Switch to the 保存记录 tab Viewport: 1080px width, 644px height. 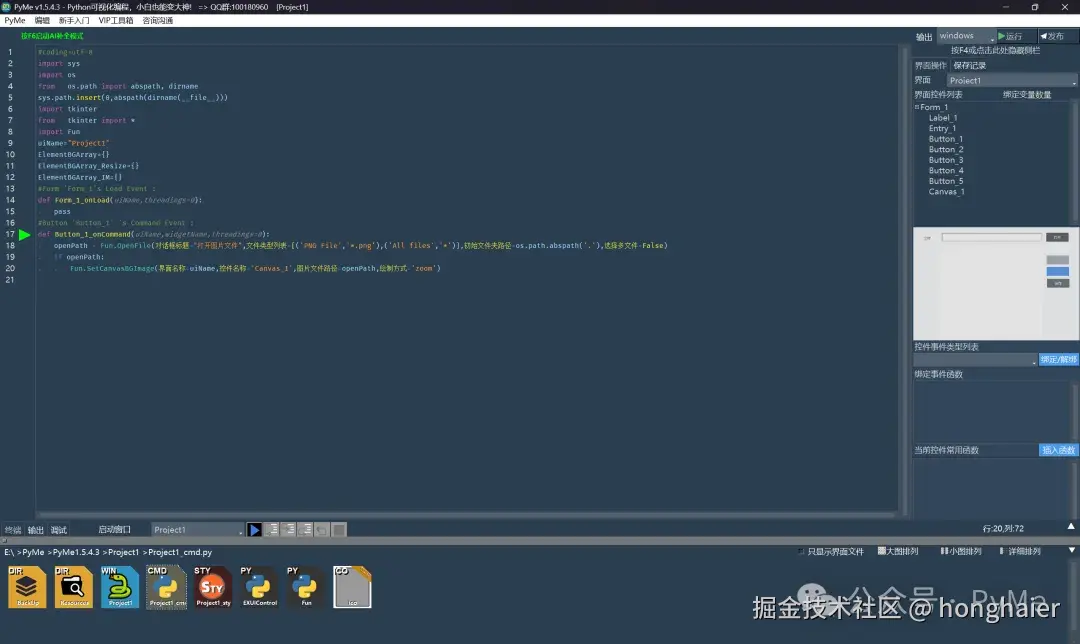pos(970,65)
